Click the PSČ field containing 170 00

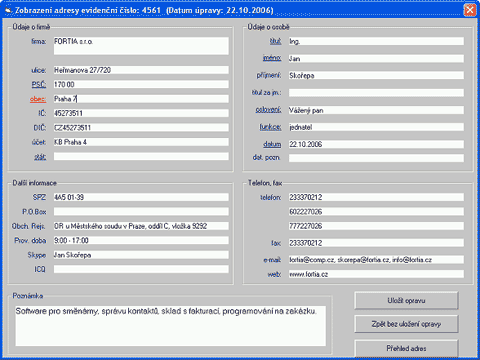tap(141, 84)
